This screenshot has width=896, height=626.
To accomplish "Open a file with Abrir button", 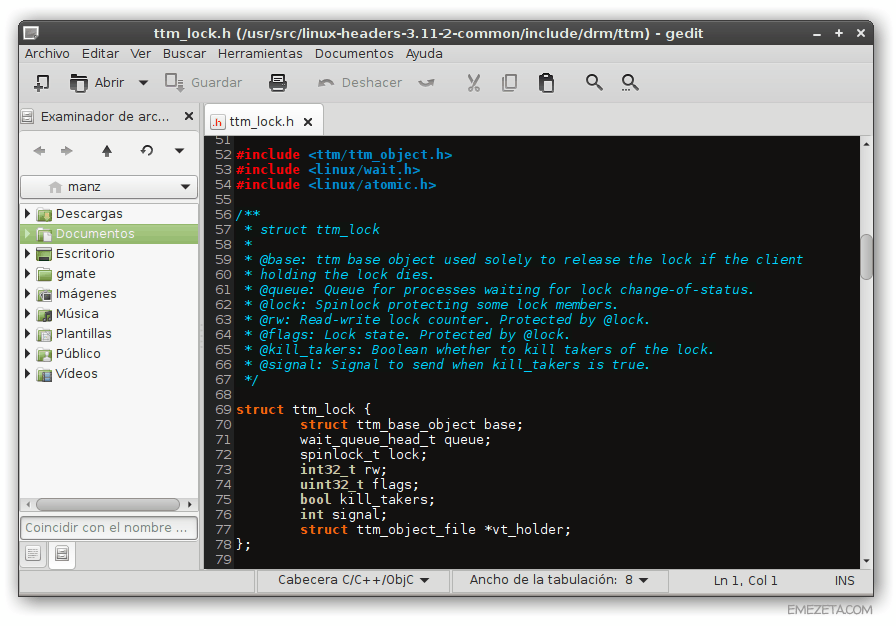I will [96, 83].
